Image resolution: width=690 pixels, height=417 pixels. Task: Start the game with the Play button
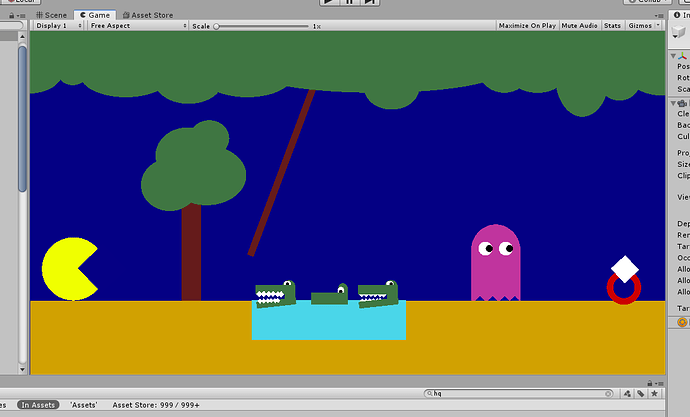[x=328, y=2]
